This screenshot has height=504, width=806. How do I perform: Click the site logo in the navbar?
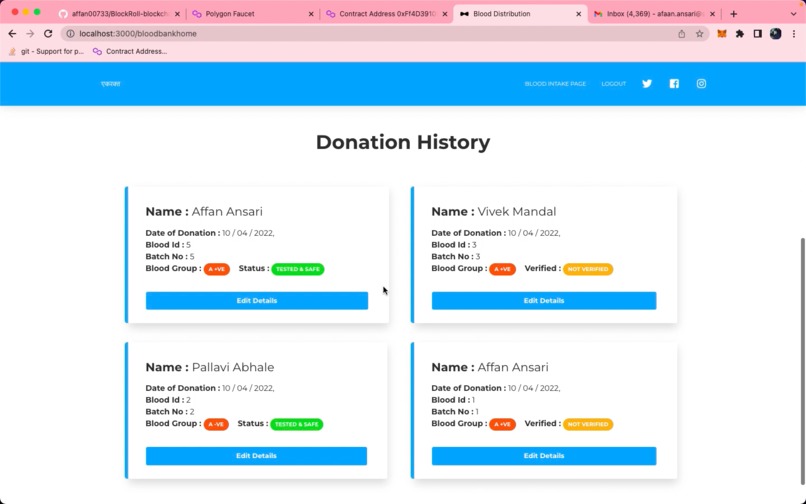click(x=111, y=84)
